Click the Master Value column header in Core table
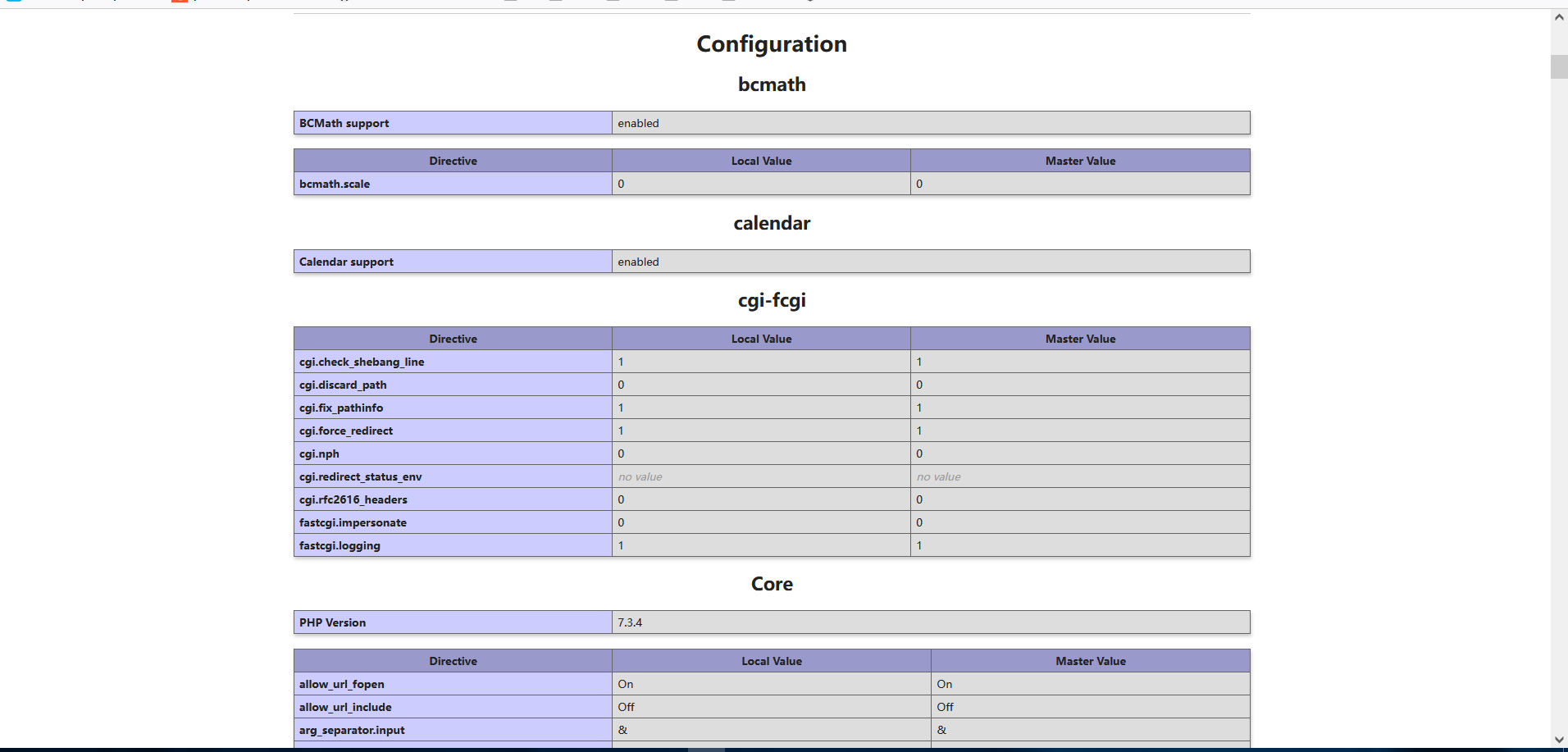The height and width of the screenshot is (752, 1568). (x=1090, y=661)
